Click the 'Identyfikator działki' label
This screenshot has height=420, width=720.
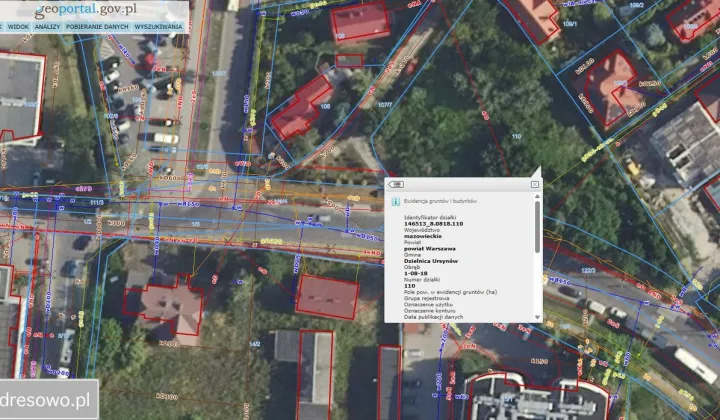coord(430,218)
